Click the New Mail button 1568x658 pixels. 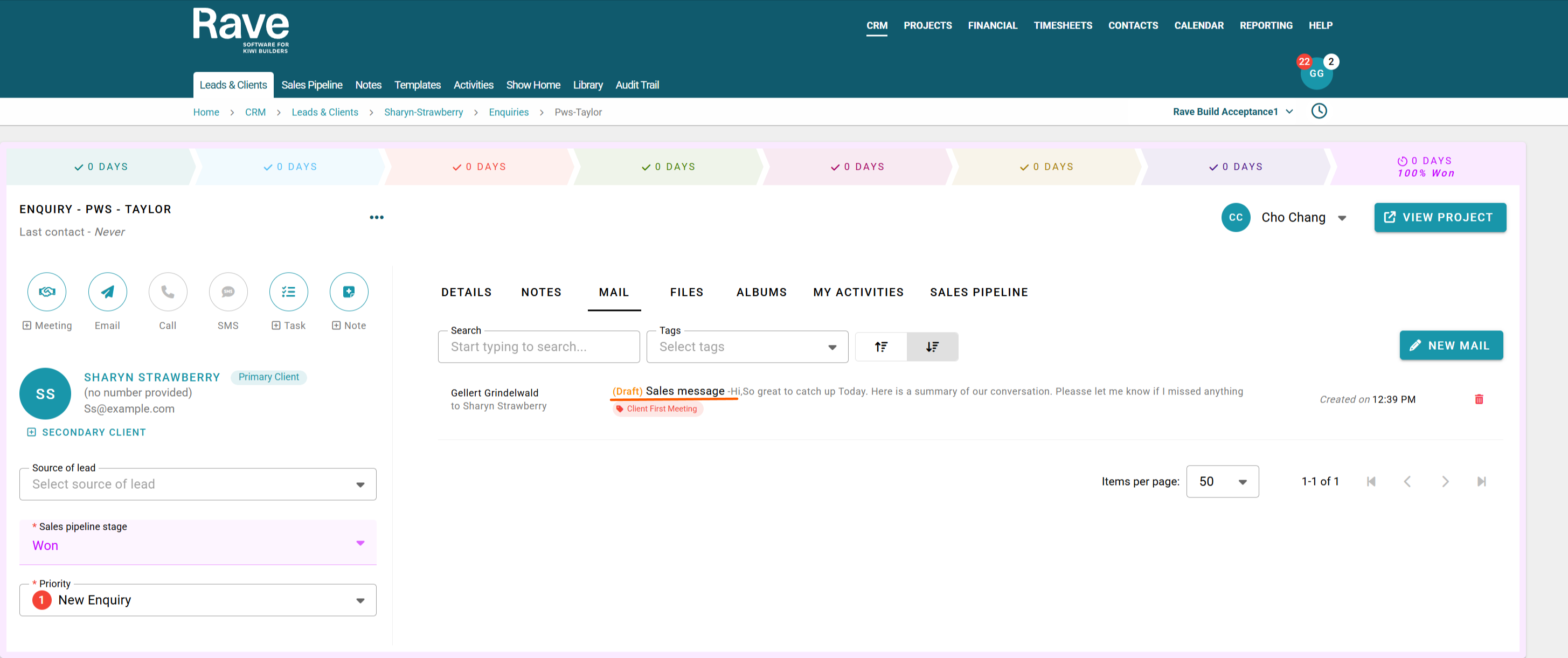1451,345
